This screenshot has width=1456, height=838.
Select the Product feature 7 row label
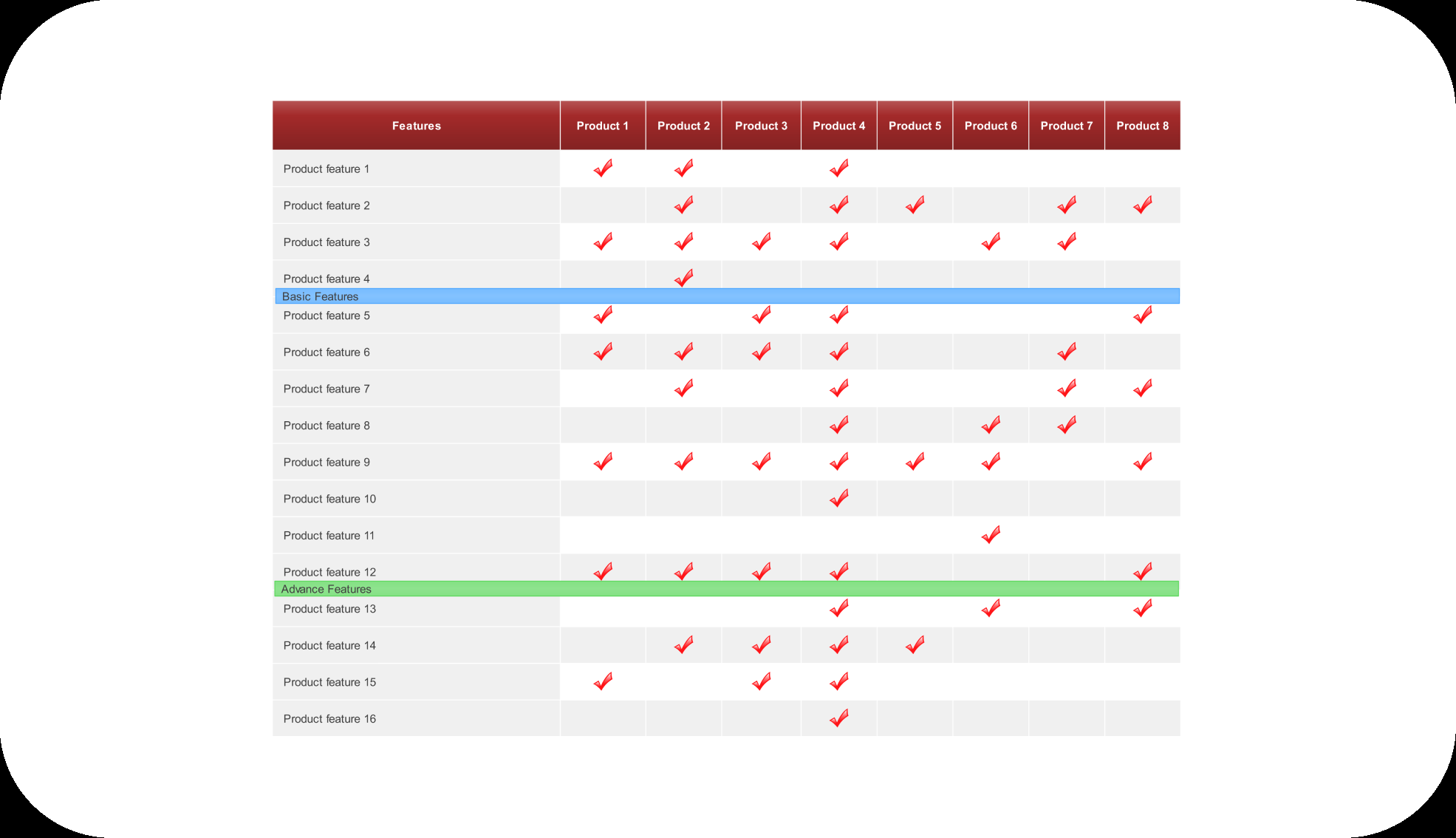tap(327, 389)
